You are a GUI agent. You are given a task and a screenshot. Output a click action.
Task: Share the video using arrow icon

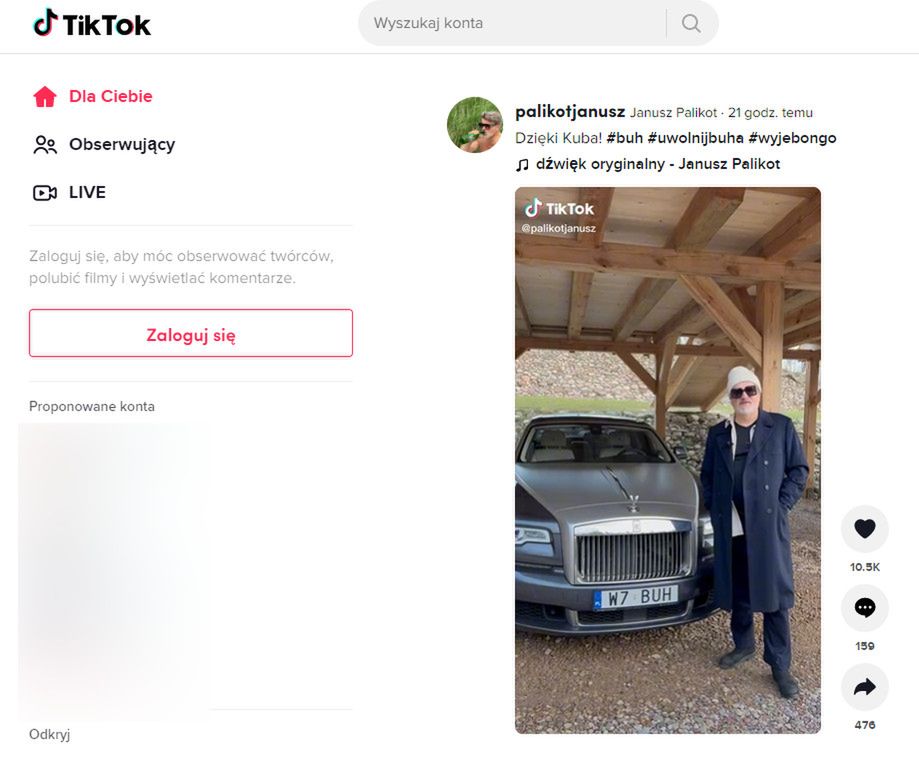pyautogui.click(x=865, y=687)
